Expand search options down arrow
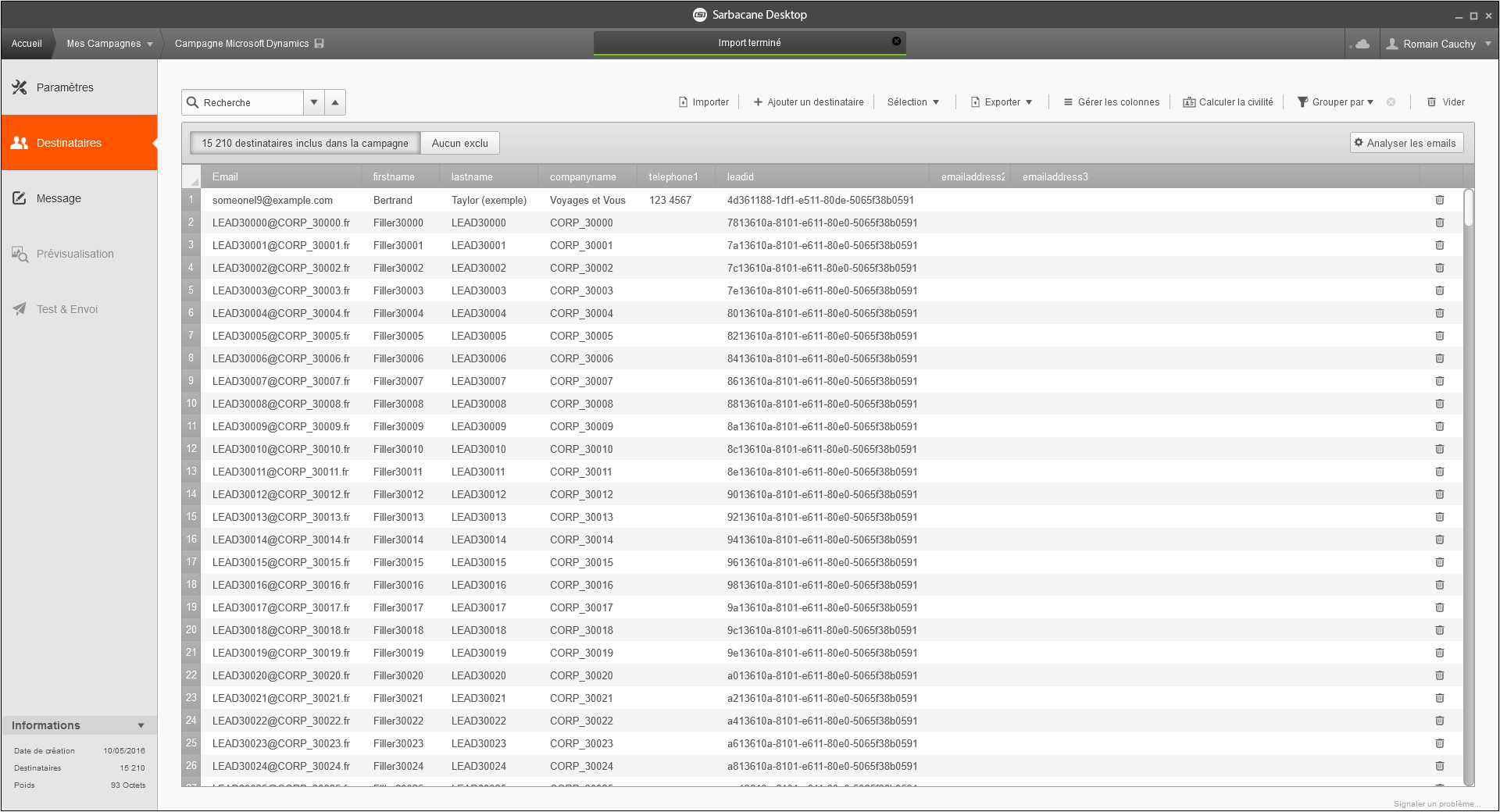This screenshot has height=812, width=1500. click(x=314, y=102)
